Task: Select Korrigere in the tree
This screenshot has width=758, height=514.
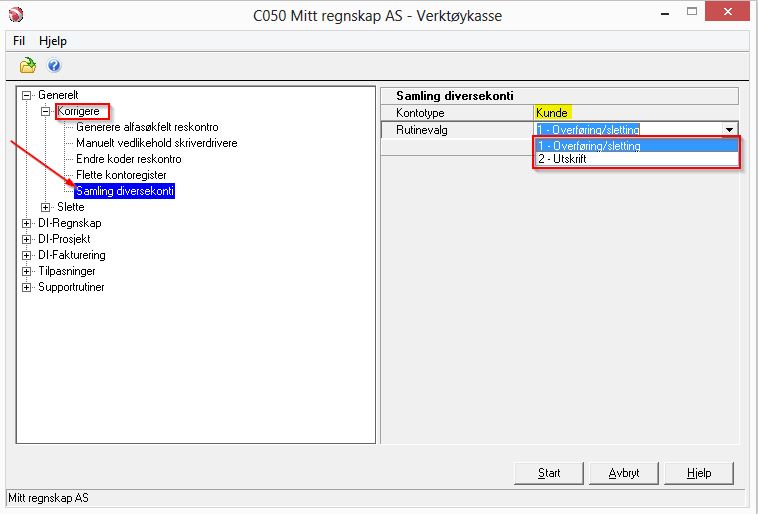Action: [78, 111]
